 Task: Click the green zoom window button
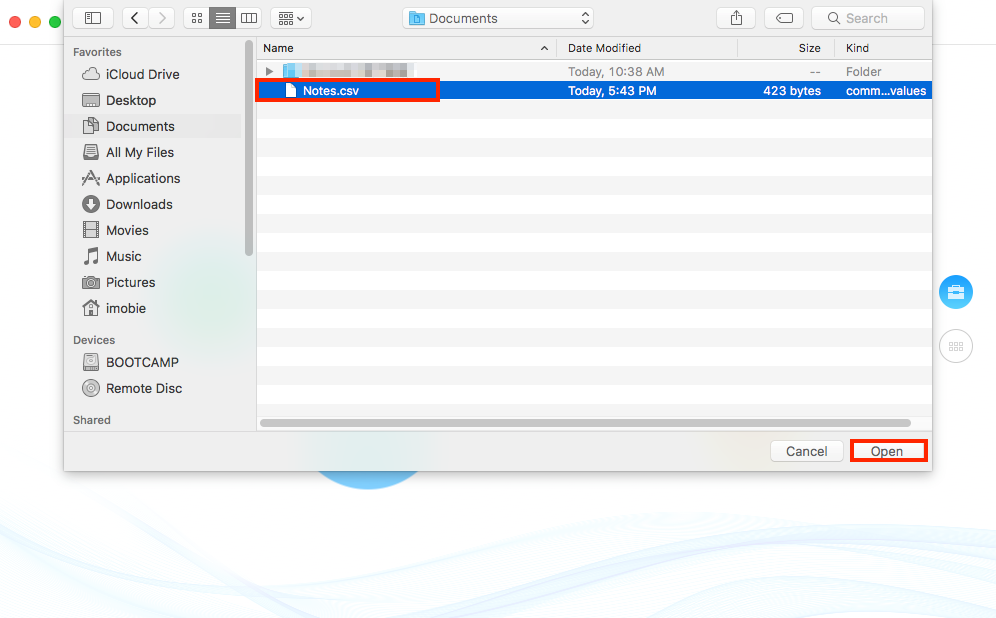click(x=55, y=22)
